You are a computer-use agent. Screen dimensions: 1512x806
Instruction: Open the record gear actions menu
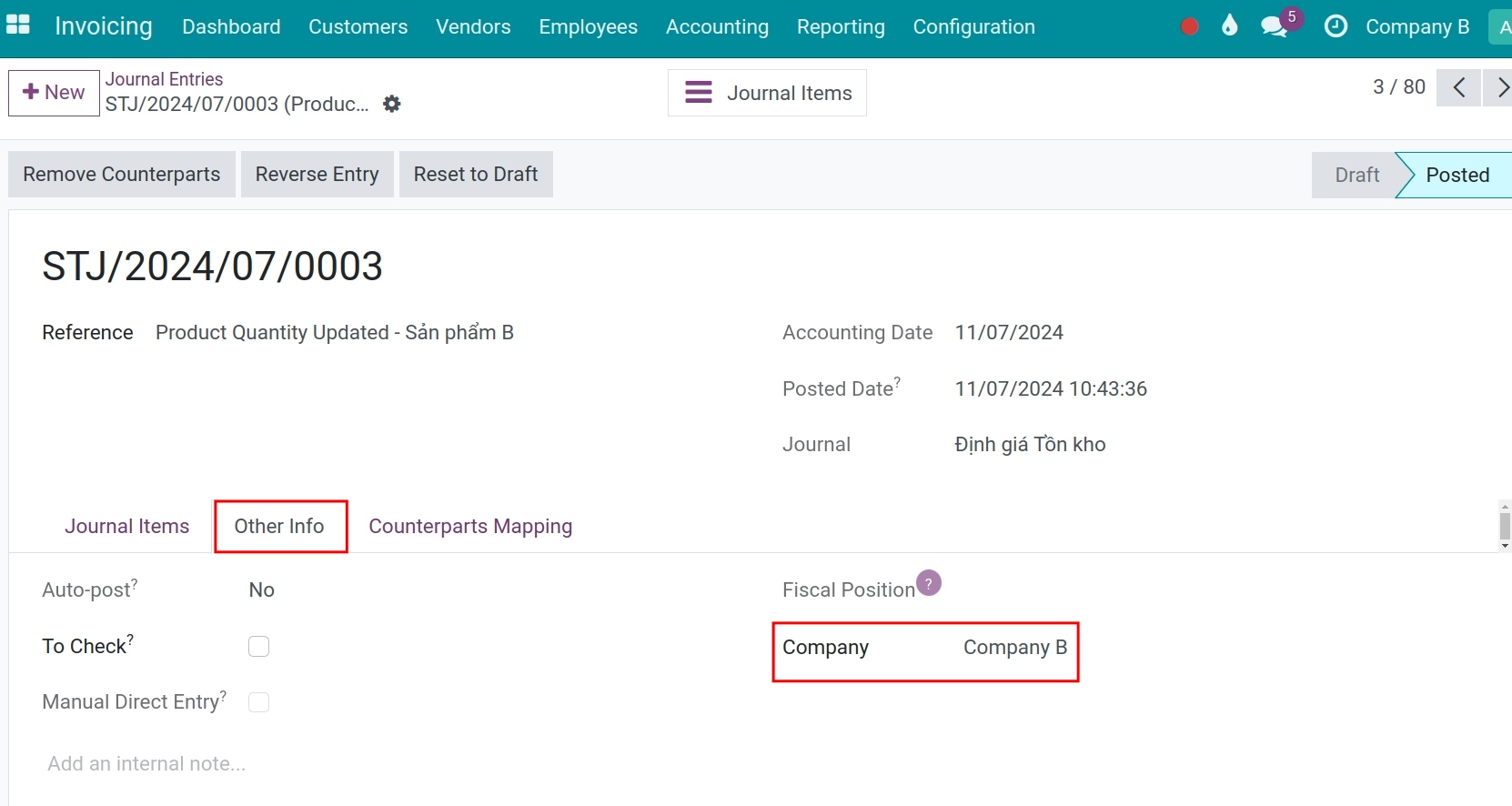click(x=392, y=104)
